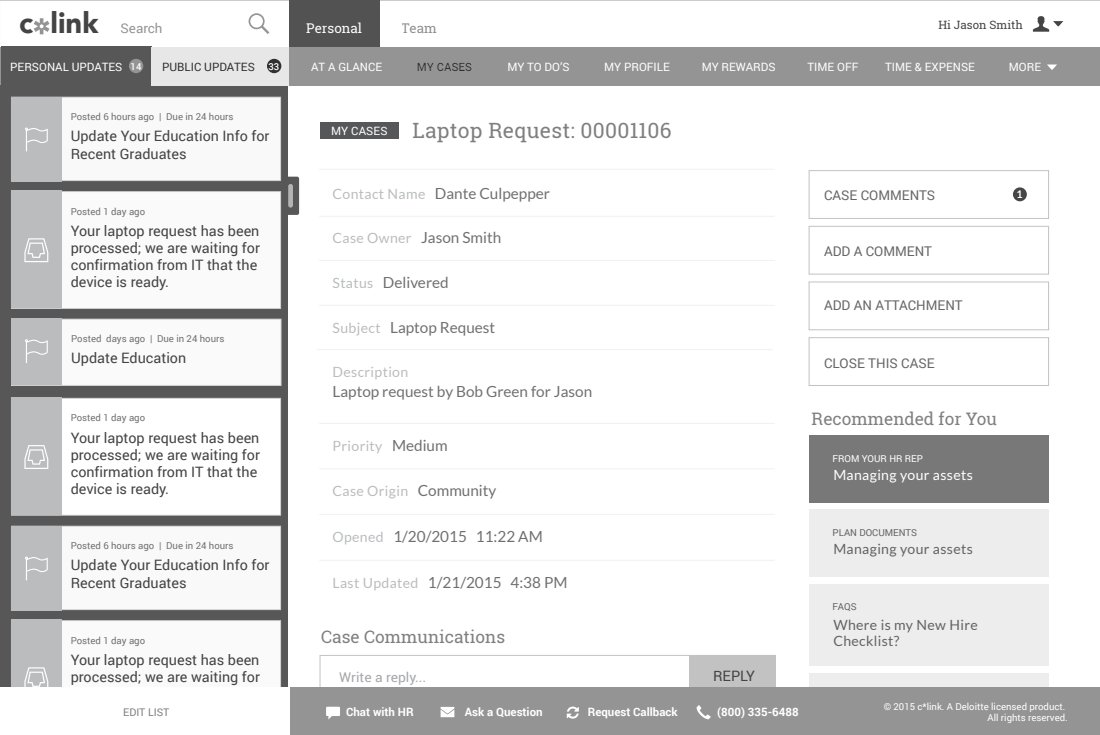Click the Close This Case button
This screenshot has width=1100, height=735.
point(928,363)
